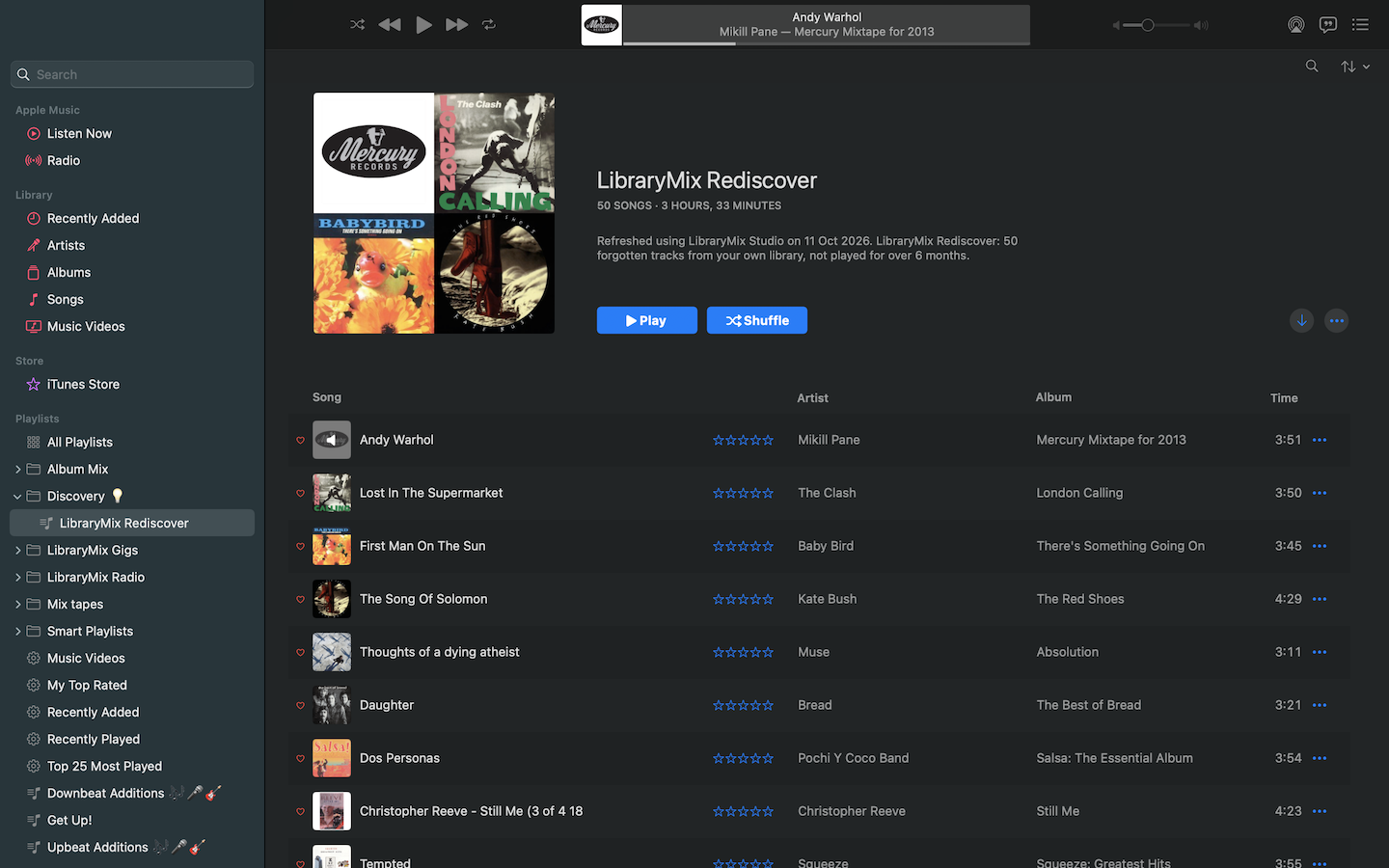
Task: Open the Up Next queue list icon
Action: [x=1360, y=25]
